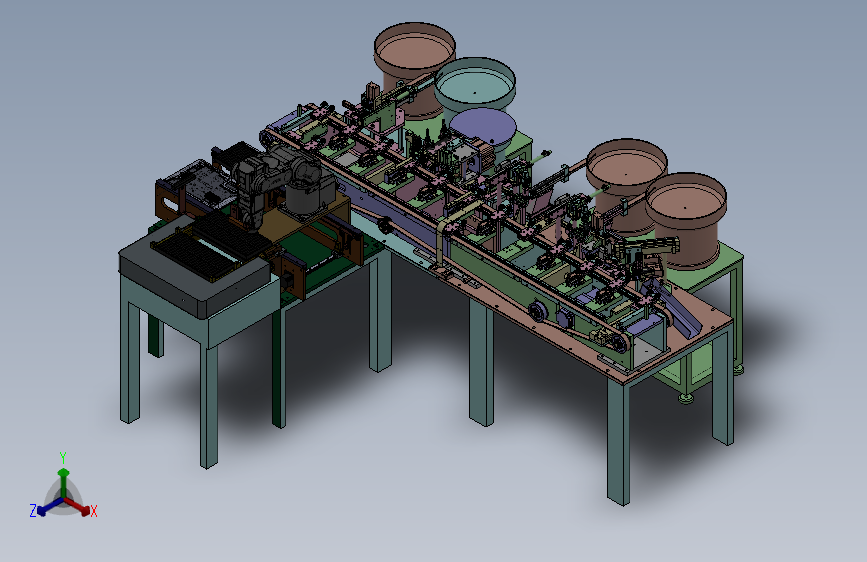Select the dark gray tray enclosure box
Screen dimensions: 867x562
195,269
